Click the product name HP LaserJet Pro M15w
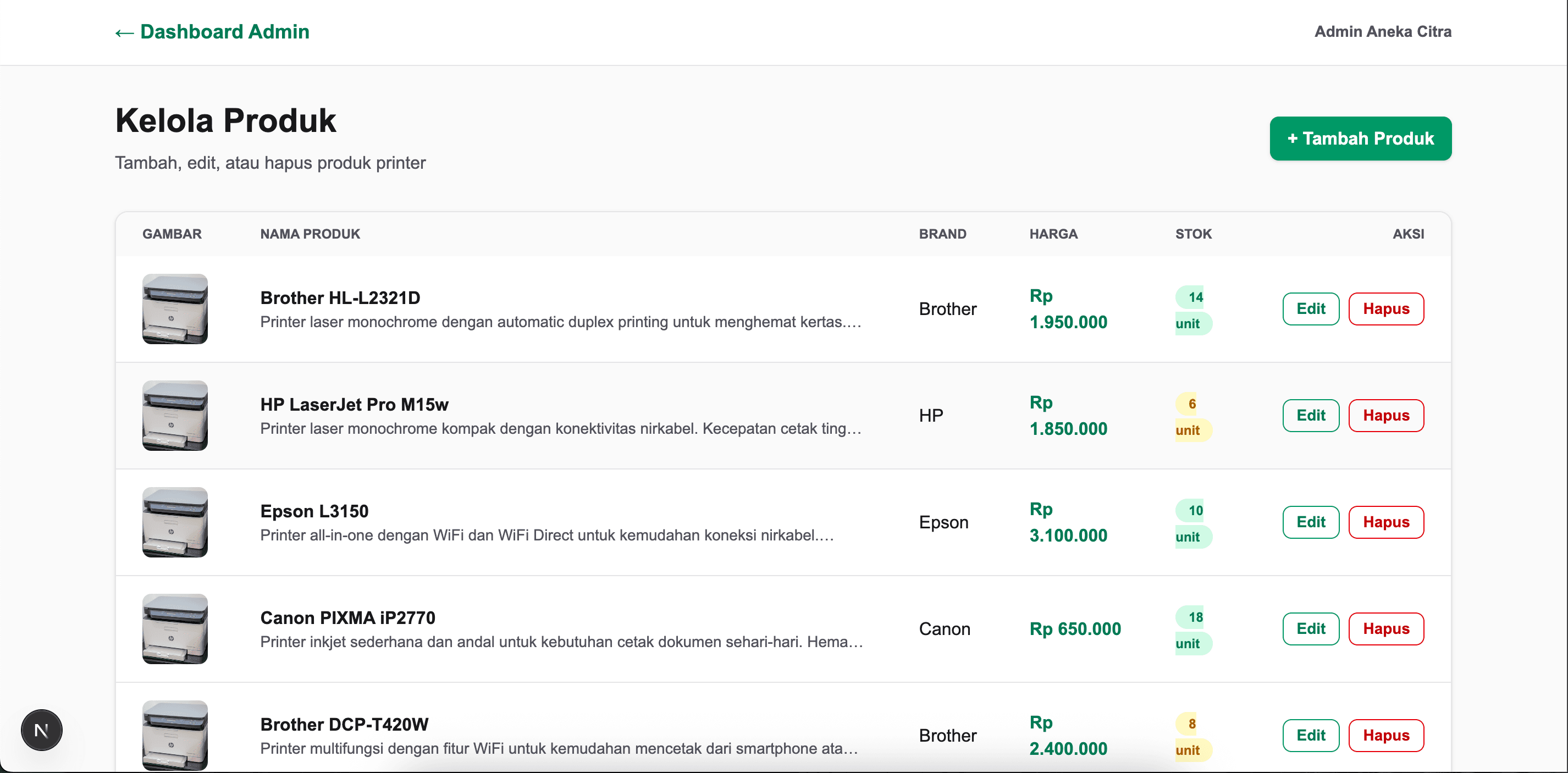The height and width of the screenshot is (773, 1568). 354,404
